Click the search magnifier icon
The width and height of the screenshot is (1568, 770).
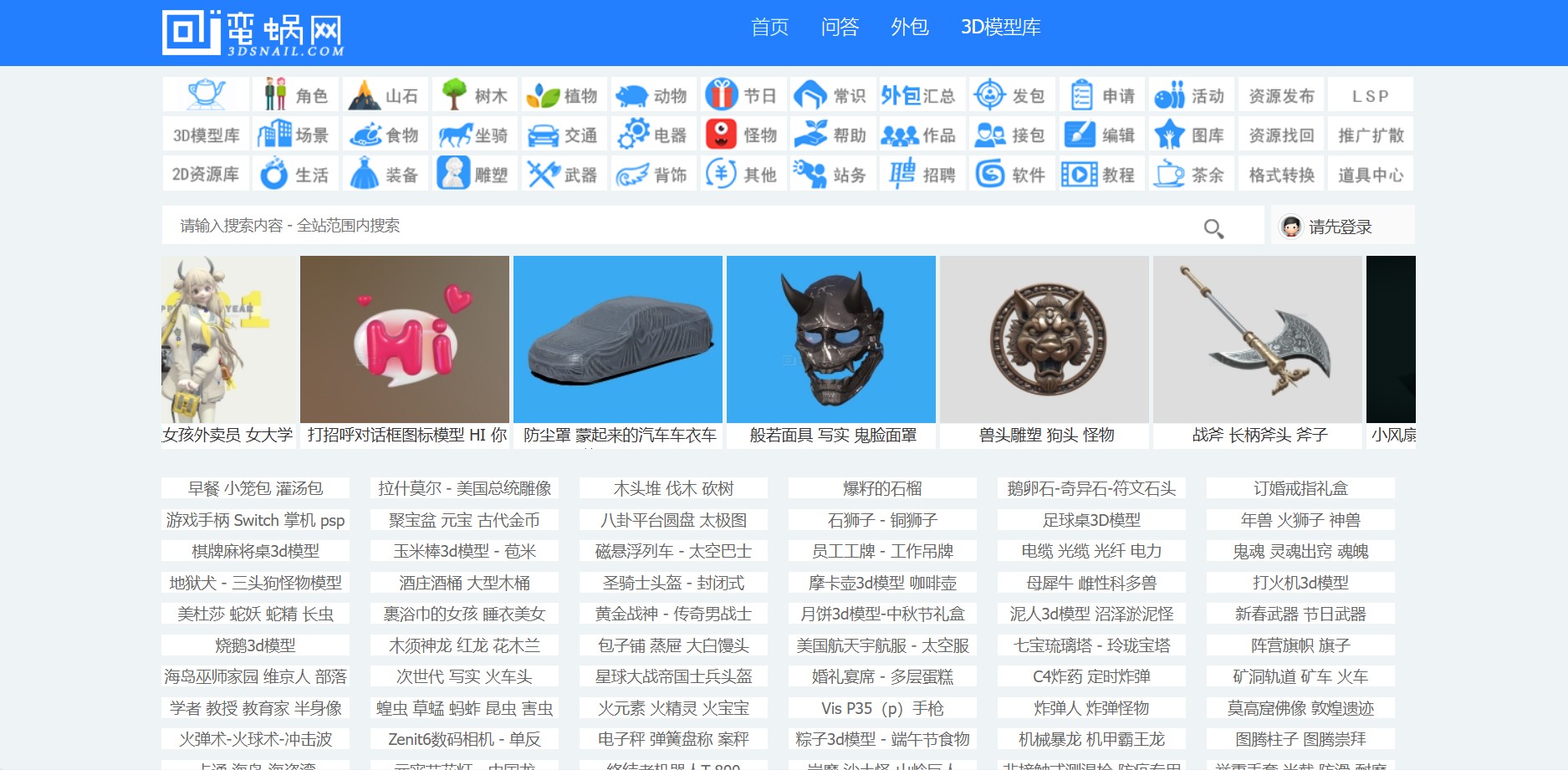click(x=1213, y=227)
